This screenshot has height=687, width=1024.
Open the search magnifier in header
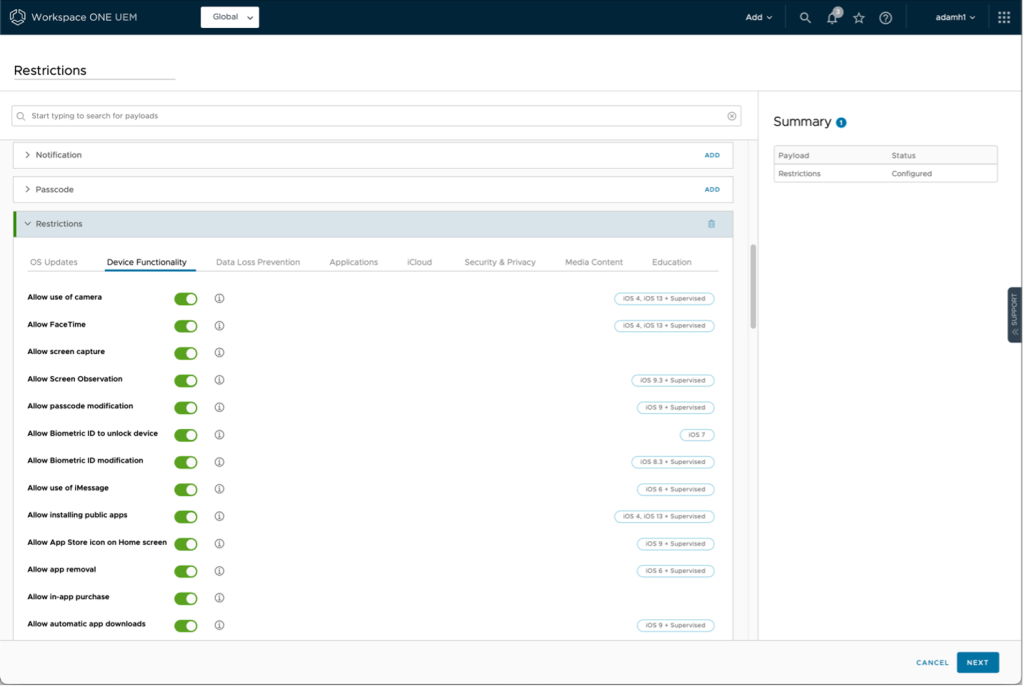(805, 18)
